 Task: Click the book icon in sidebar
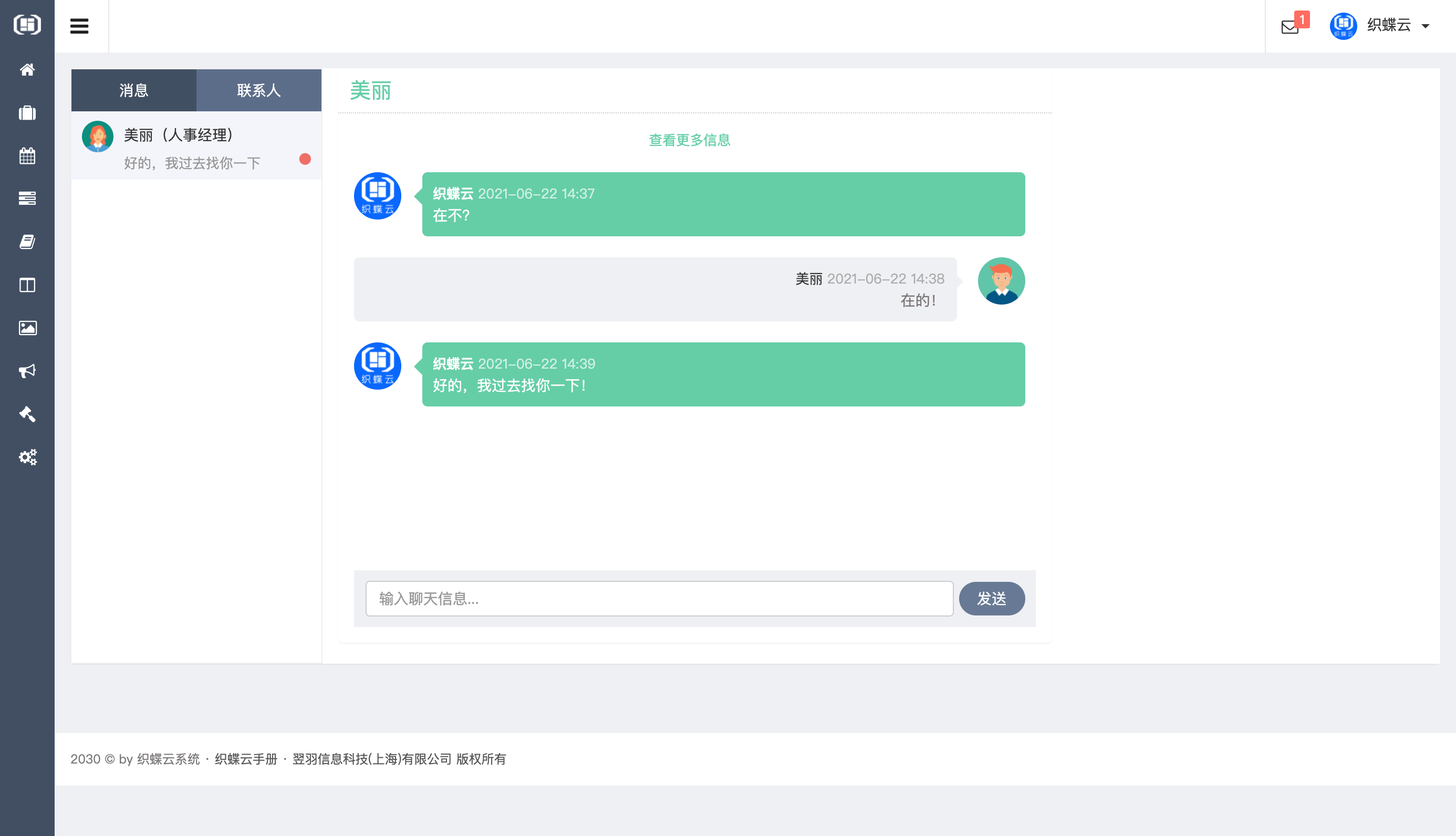pyautogui.click(x=27, y=242)
